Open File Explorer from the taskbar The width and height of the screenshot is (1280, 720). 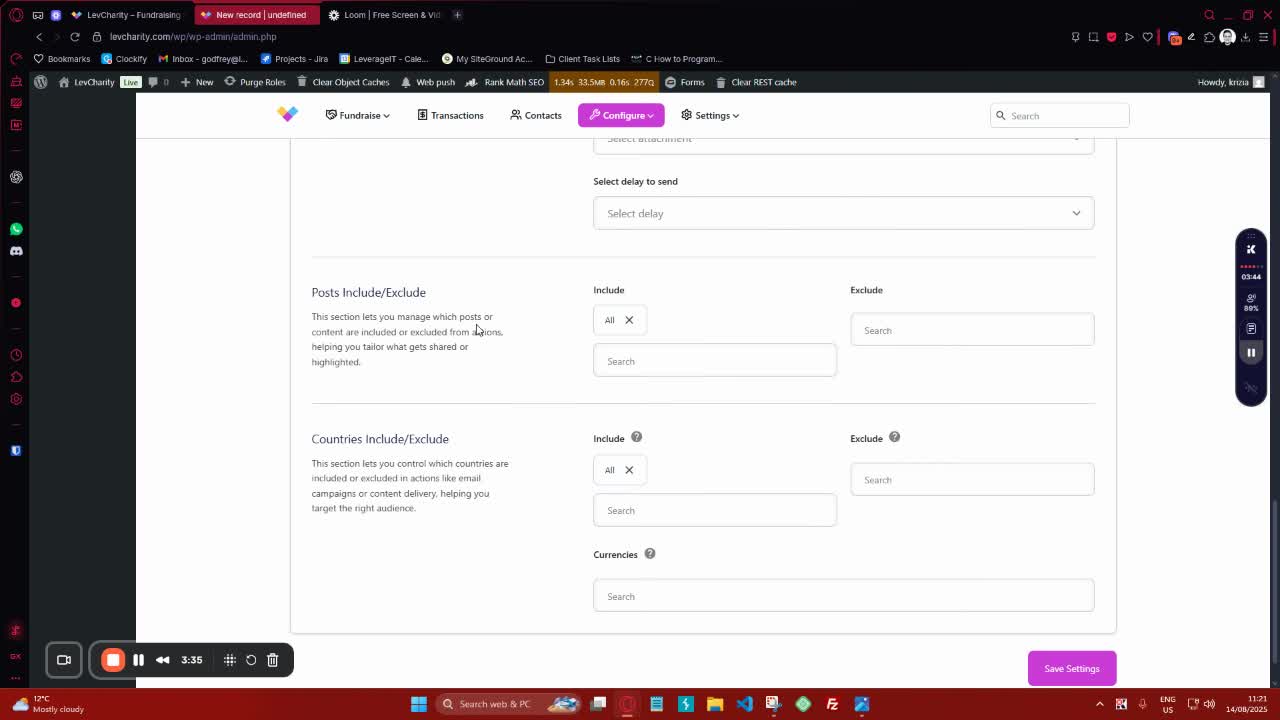714,704
